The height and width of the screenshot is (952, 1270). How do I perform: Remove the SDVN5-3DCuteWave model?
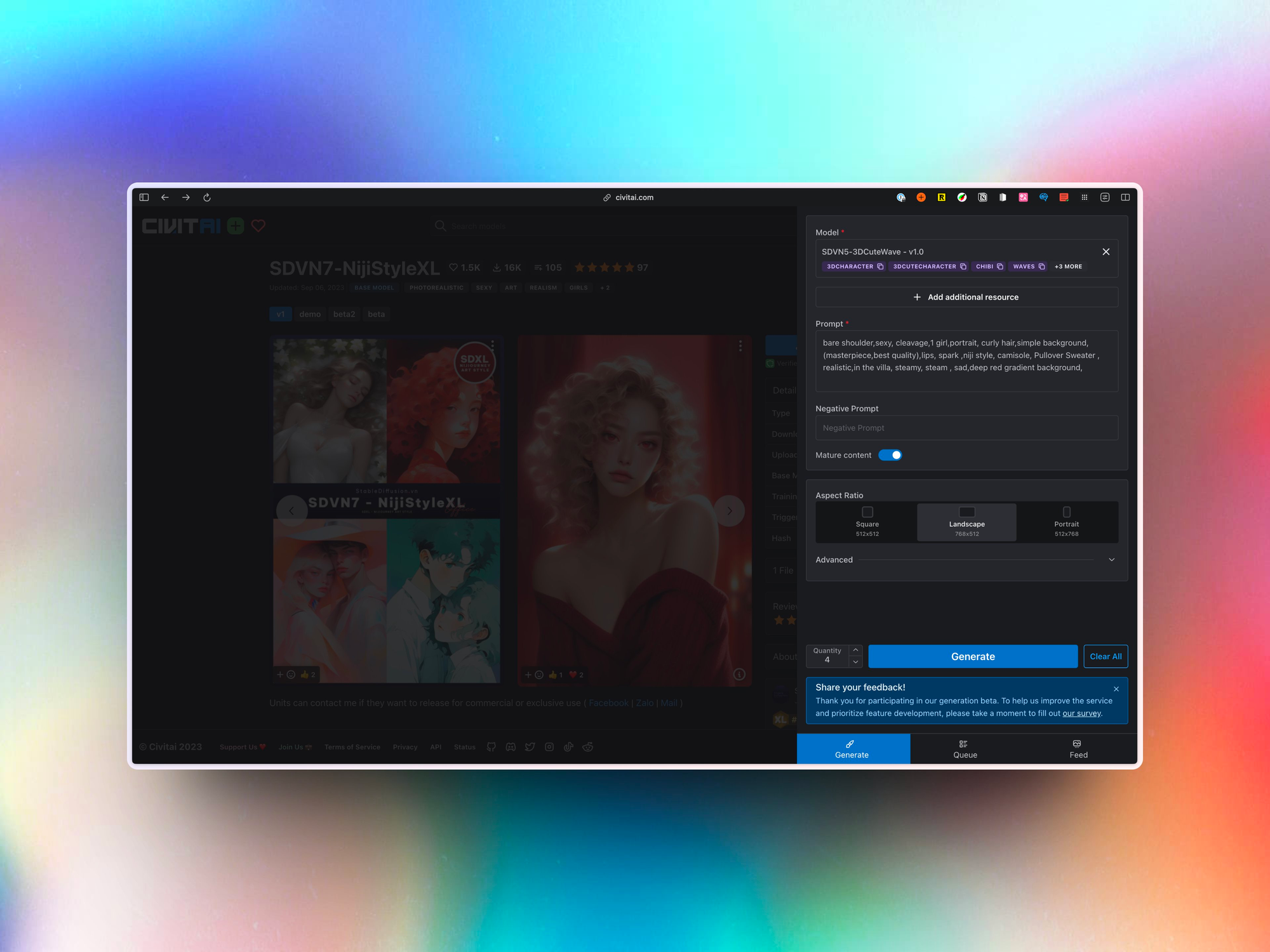click(x=1106, y=252)
